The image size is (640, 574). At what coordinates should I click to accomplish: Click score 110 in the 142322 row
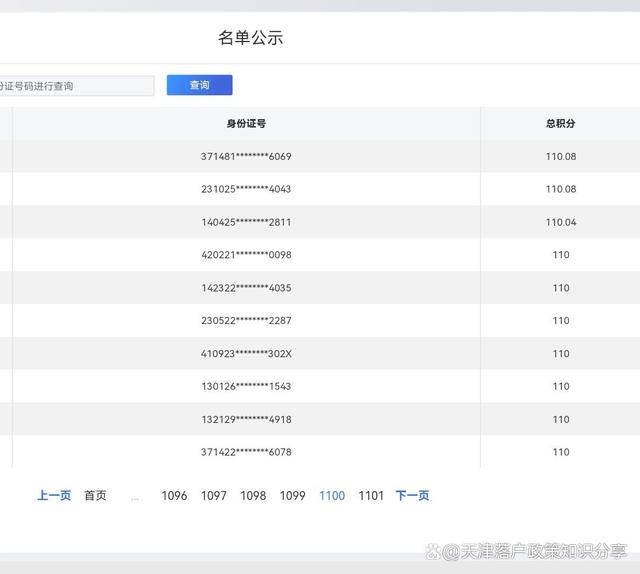[x=561, y=288]
